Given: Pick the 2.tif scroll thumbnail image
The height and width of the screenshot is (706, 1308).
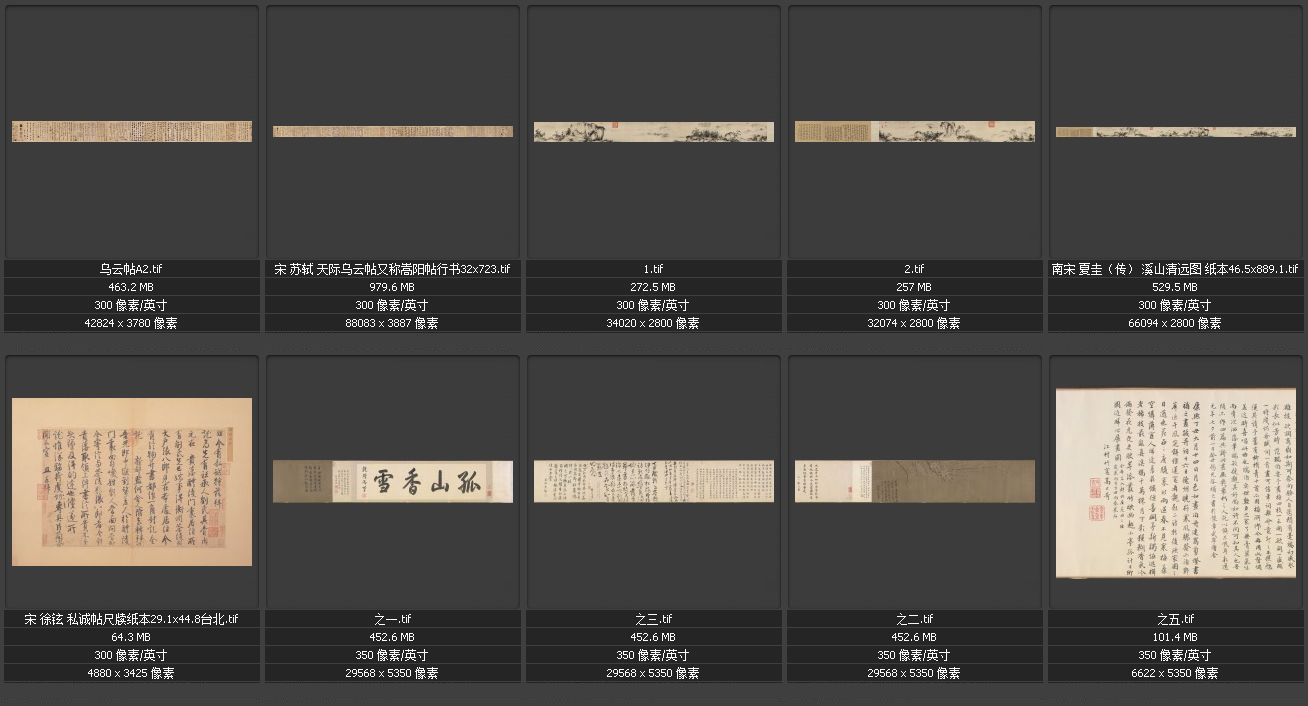Looking at the screenshot, I should click(x=914, y=131).
